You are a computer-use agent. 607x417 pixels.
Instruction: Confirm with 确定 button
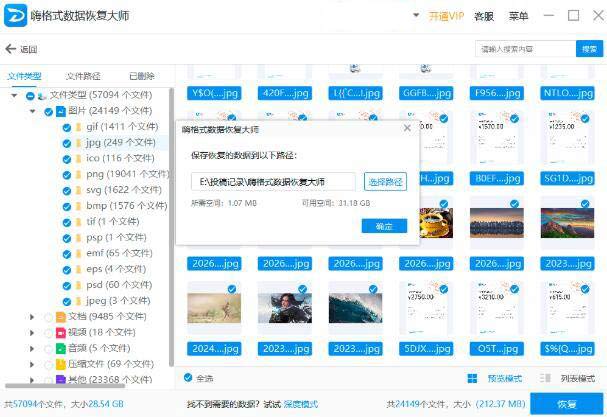click(384, 226)
